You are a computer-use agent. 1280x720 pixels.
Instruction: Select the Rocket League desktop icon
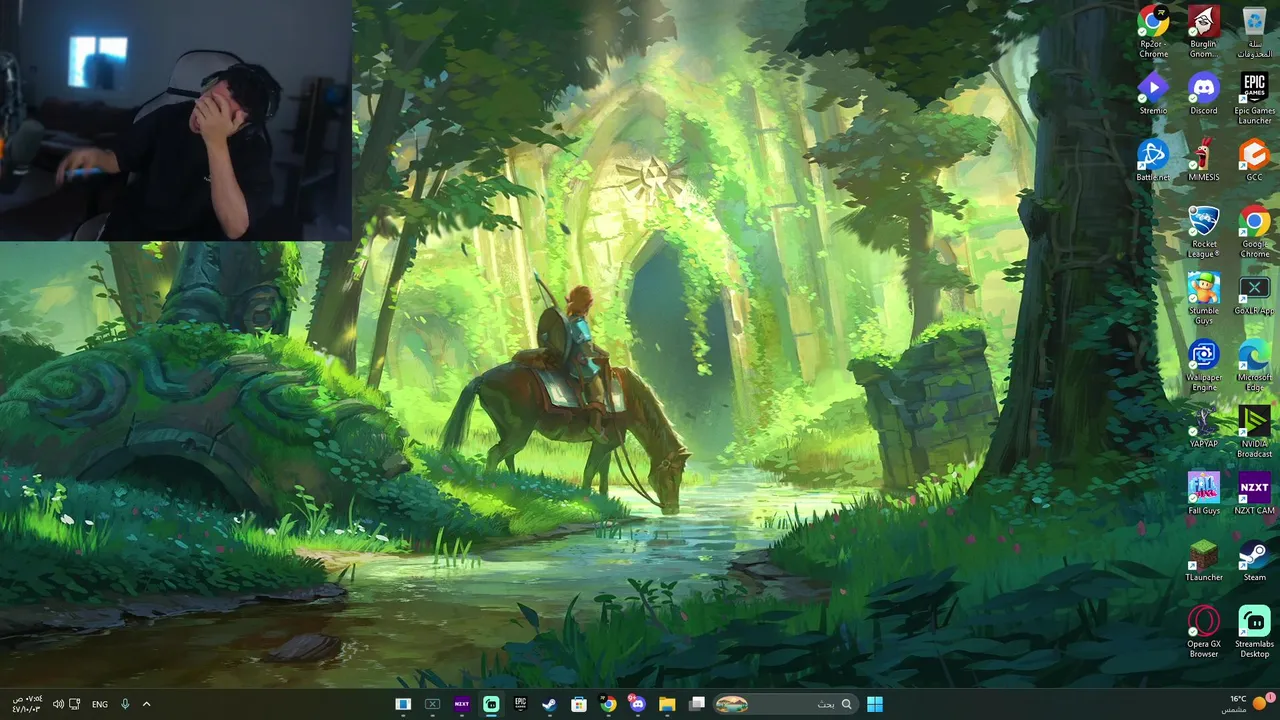click(x=1204, y=231)
